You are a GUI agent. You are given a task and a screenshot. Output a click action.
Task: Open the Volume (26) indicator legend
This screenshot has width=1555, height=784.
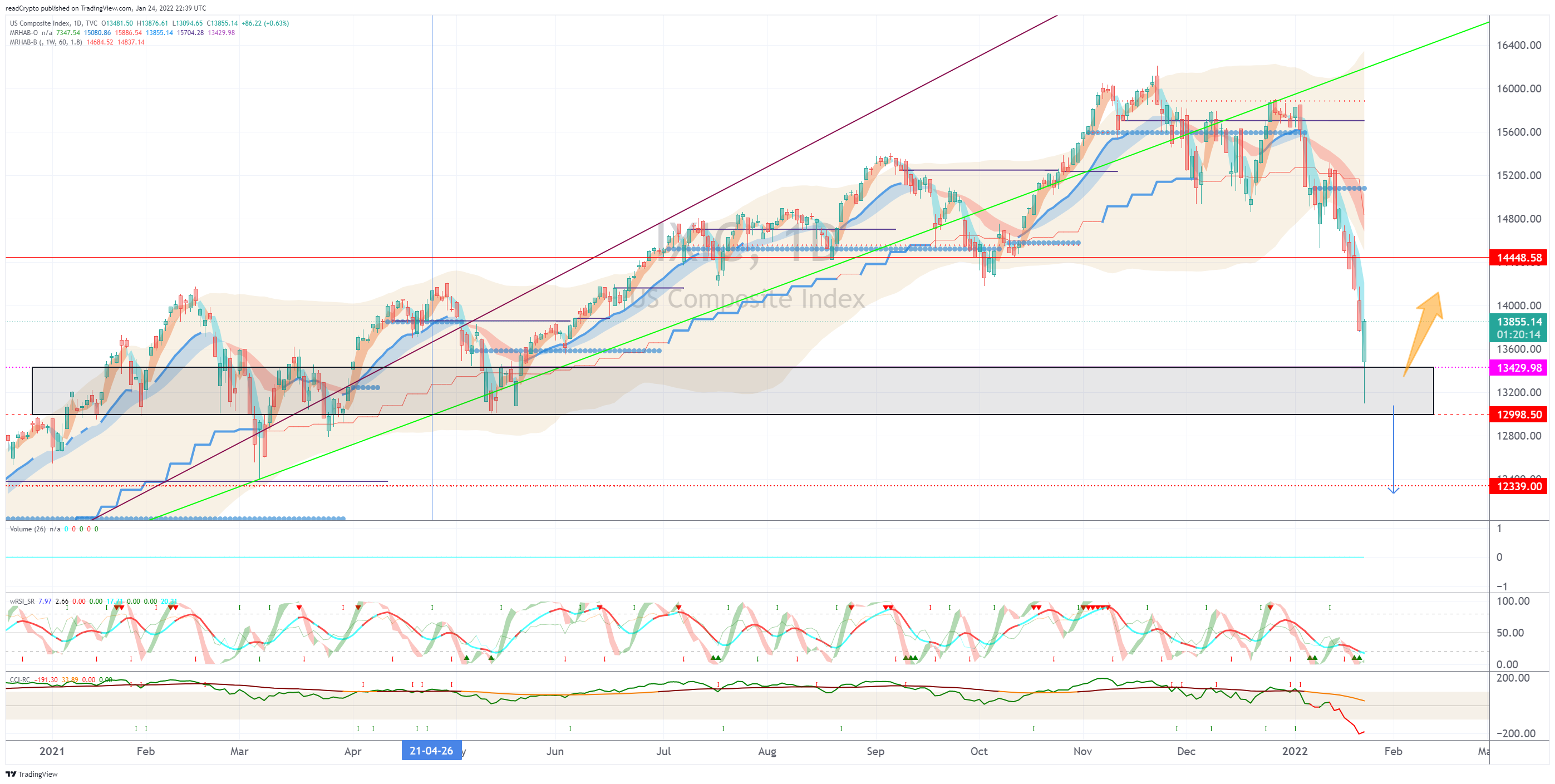tap(28, 529)
